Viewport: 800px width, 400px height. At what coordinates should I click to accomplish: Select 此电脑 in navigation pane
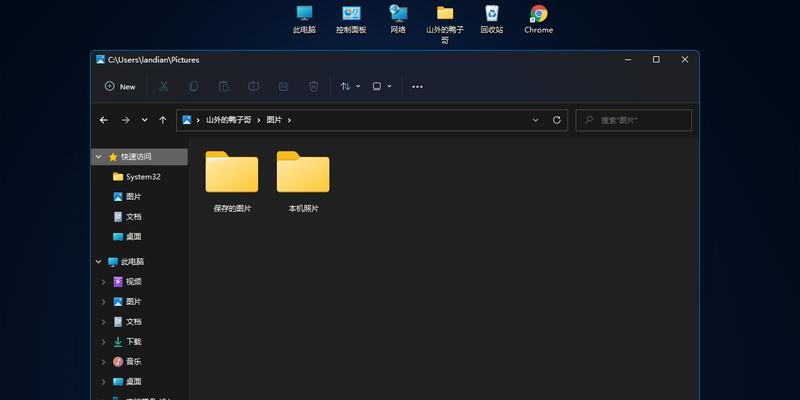(x=126, y=262)
